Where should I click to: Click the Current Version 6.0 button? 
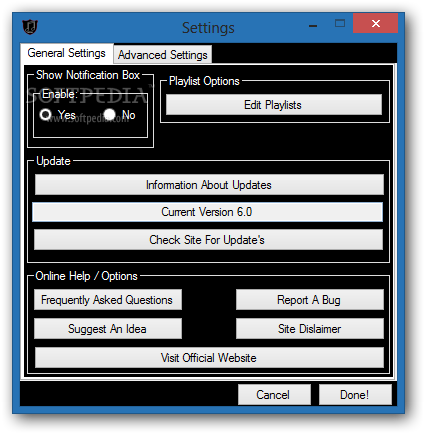click(207, 212)
